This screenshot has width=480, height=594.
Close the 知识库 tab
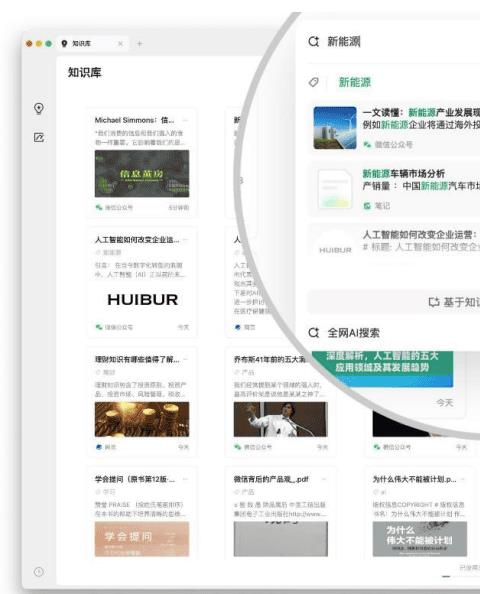tap(120, 44)
